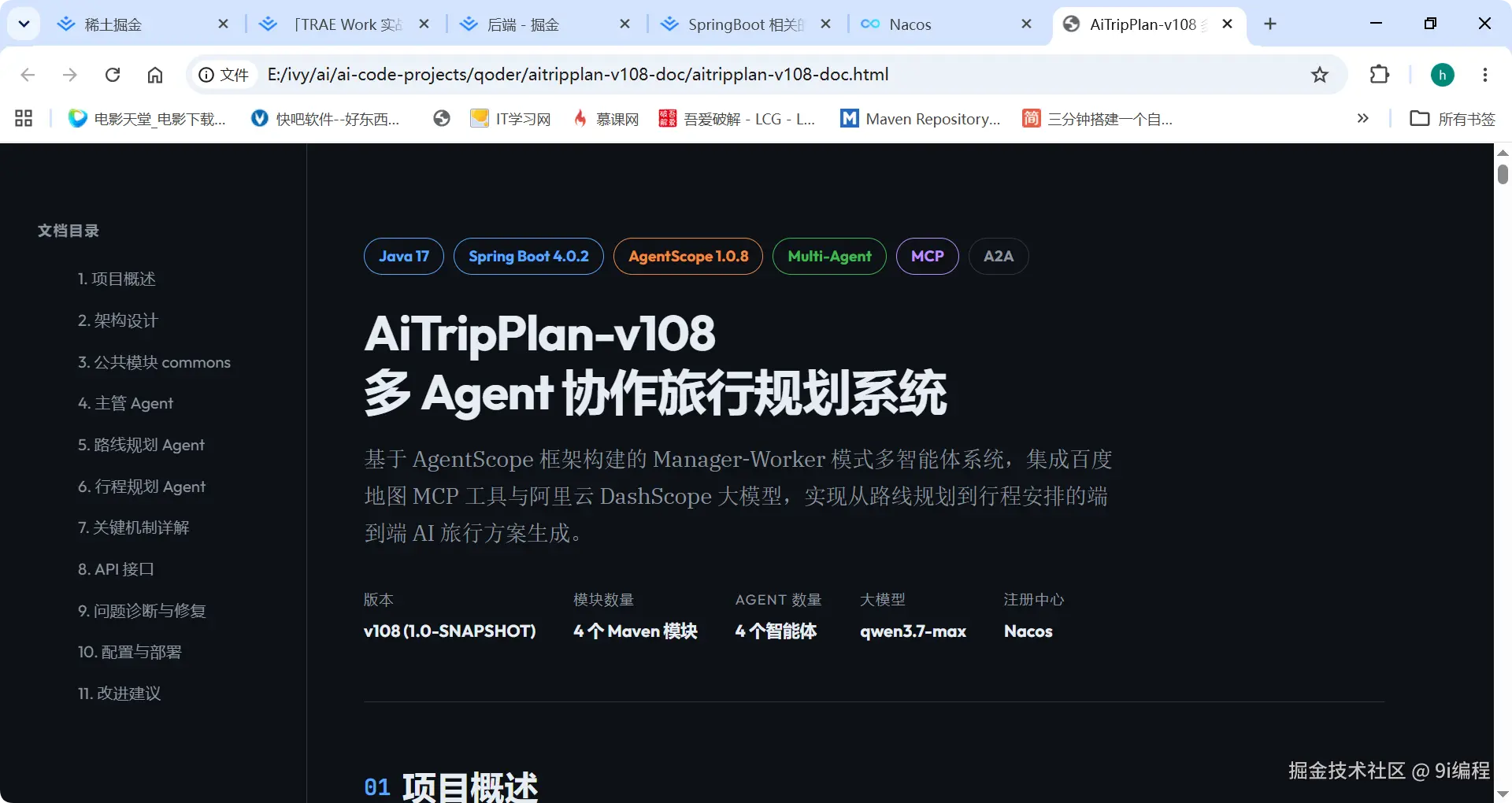Jump to 7. 关键机制详解 section
The image size is (1512, 803).
(134, 528)
